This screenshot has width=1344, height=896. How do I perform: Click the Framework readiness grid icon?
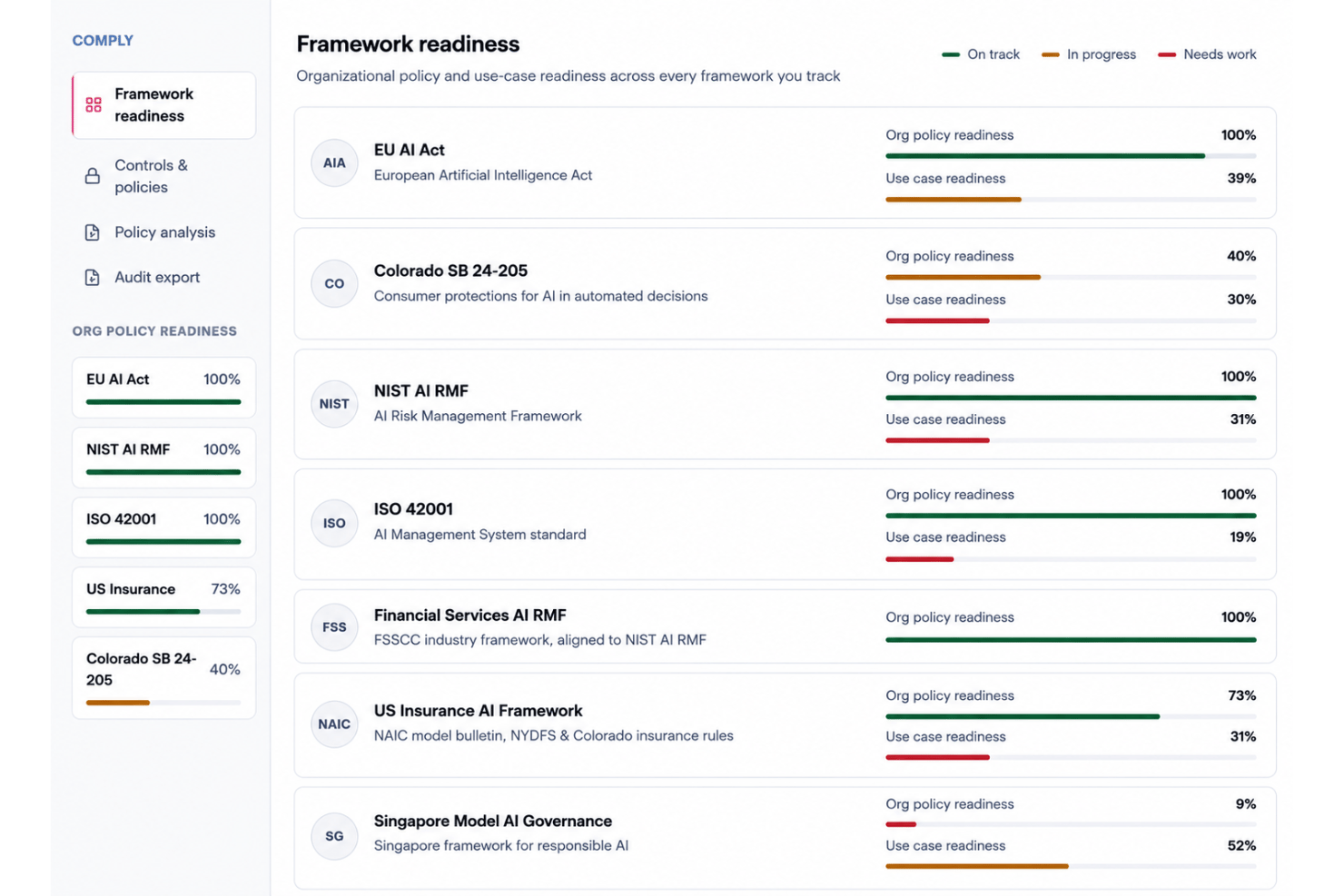94,105
